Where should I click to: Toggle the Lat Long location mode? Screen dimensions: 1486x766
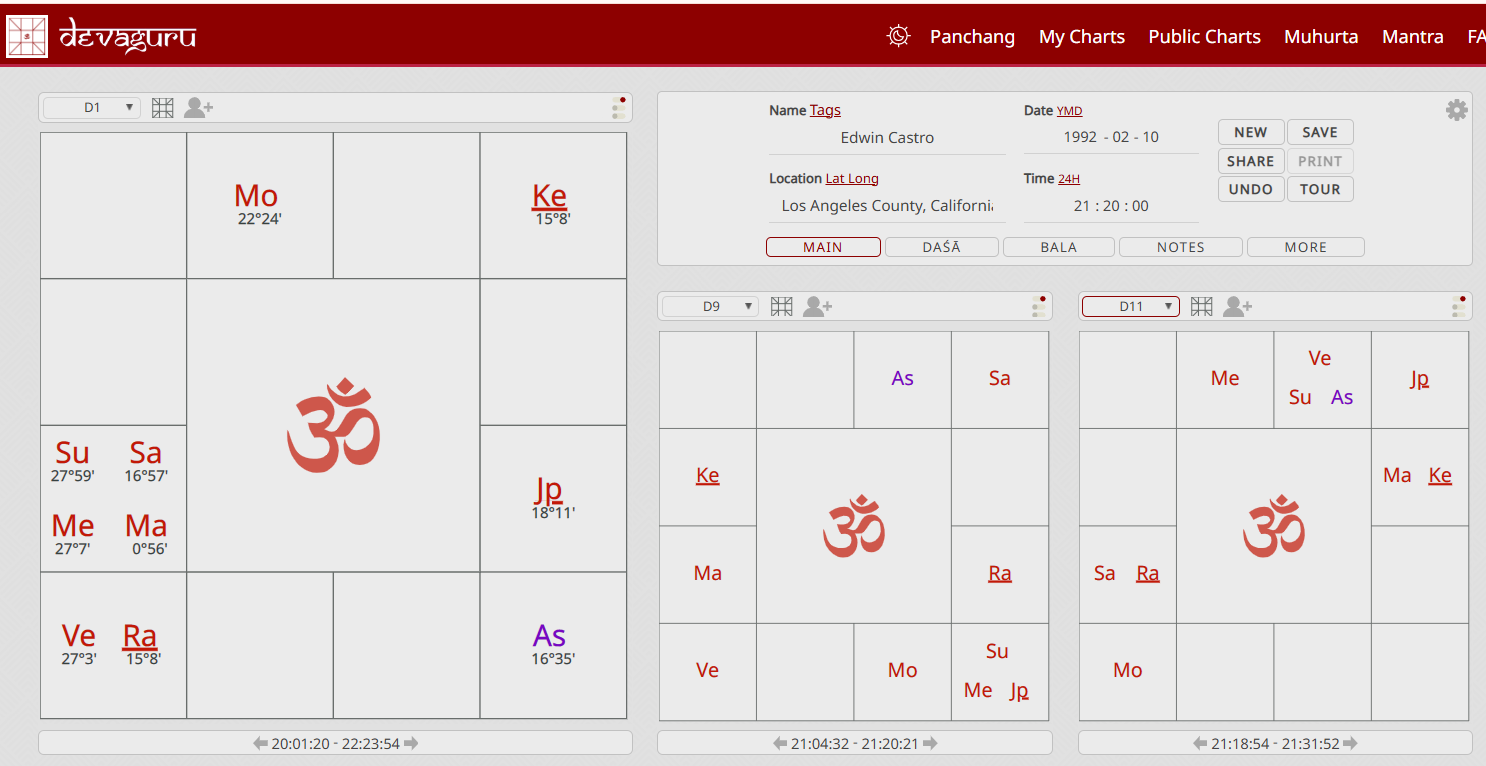(x=851, y=179)
